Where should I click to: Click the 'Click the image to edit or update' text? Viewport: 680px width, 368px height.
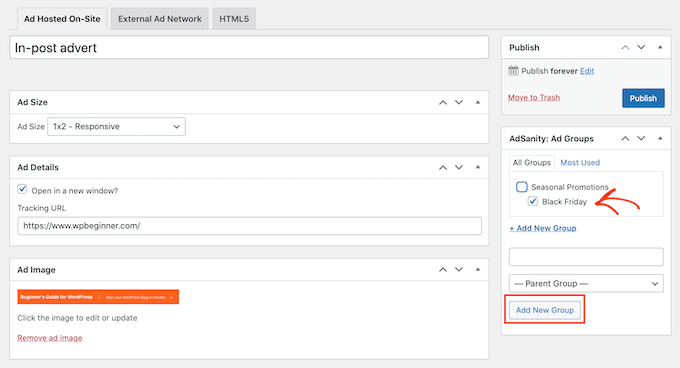tap(77, 318)
